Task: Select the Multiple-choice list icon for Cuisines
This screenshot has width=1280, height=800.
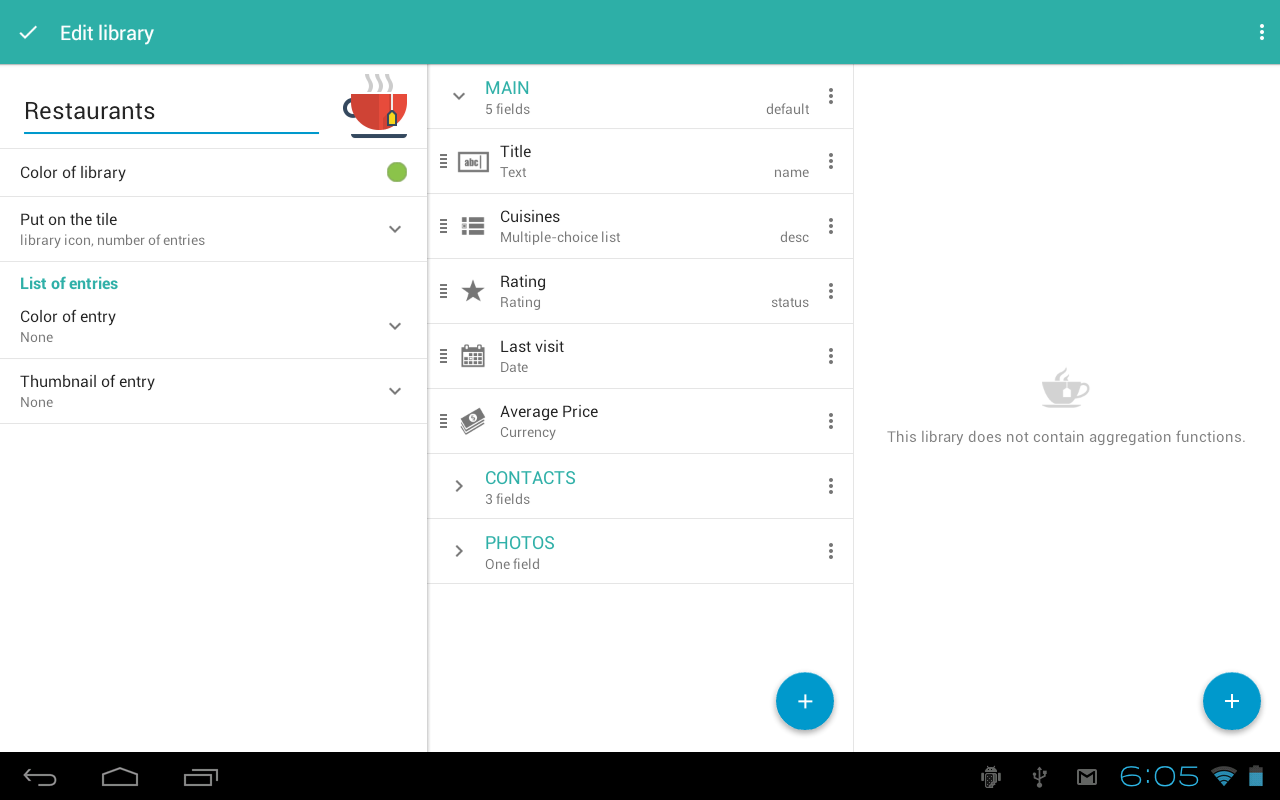Action: tap(472, 225)
